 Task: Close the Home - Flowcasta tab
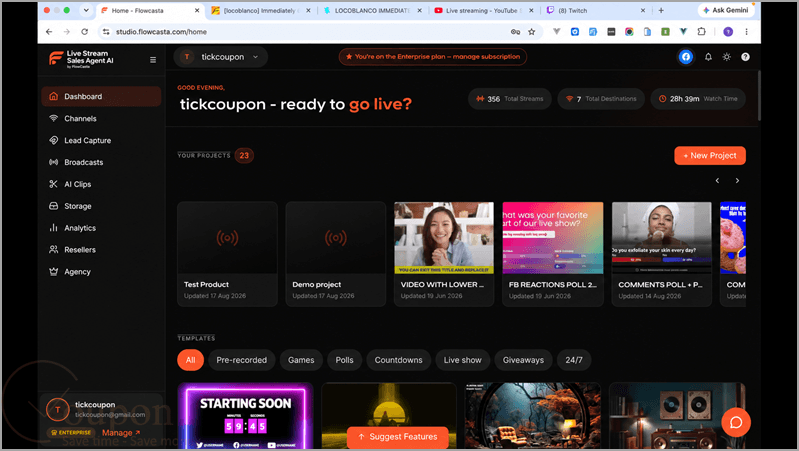[197, 10]
